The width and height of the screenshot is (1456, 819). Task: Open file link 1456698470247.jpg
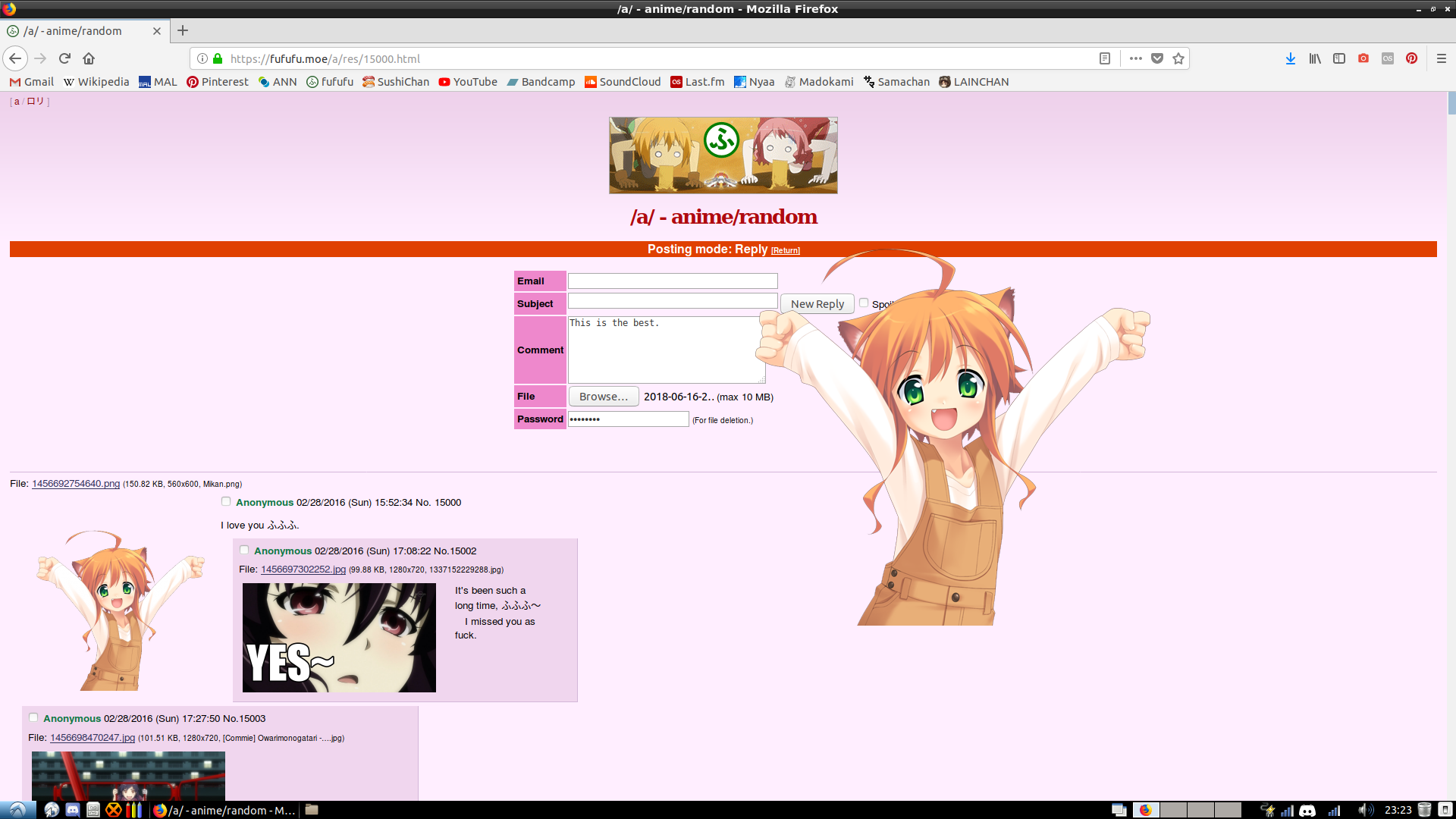pyautogui.click(x=93, y=738)
